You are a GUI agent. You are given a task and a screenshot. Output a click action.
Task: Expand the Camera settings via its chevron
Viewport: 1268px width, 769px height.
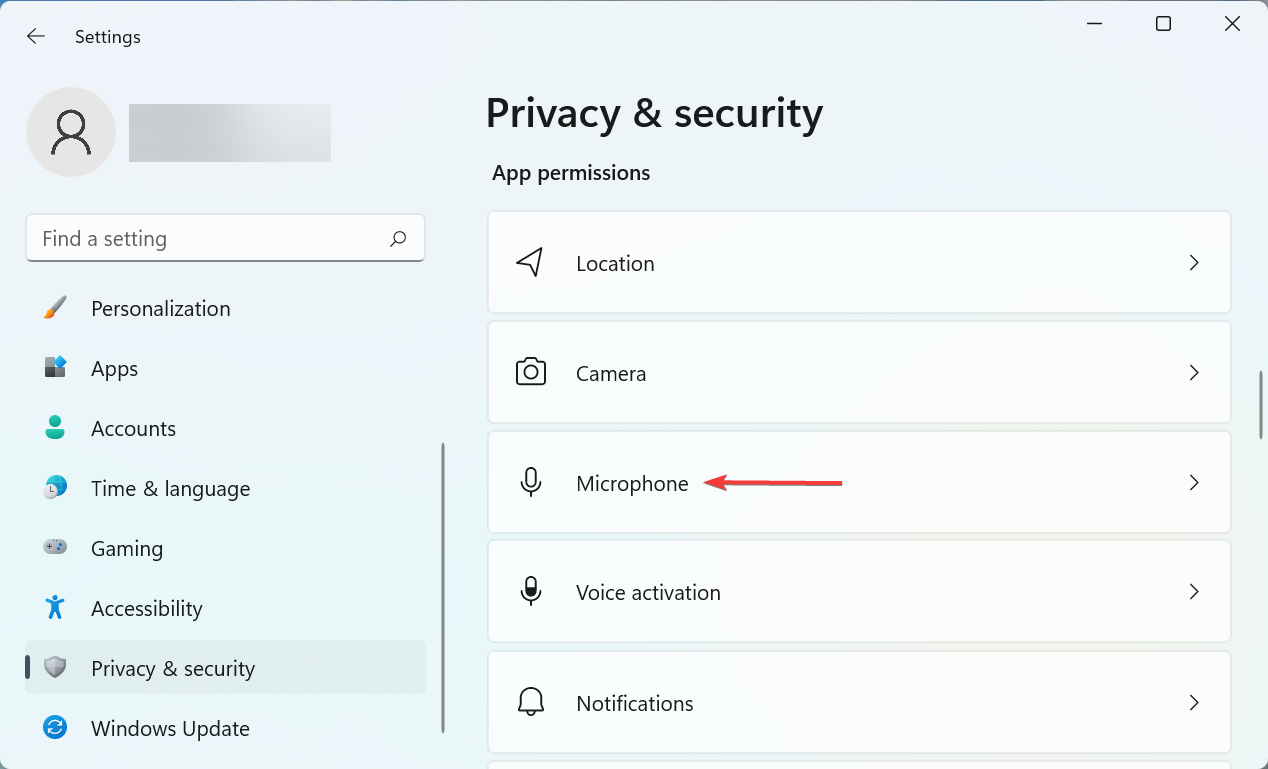coord(1194,372)
